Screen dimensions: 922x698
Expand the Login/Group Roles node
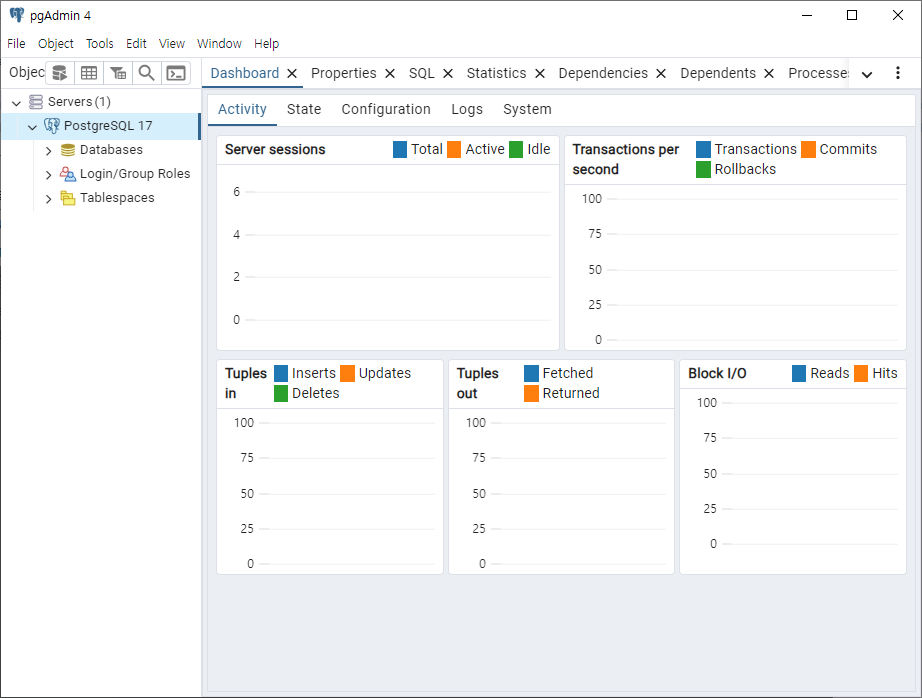coord(49,175)
